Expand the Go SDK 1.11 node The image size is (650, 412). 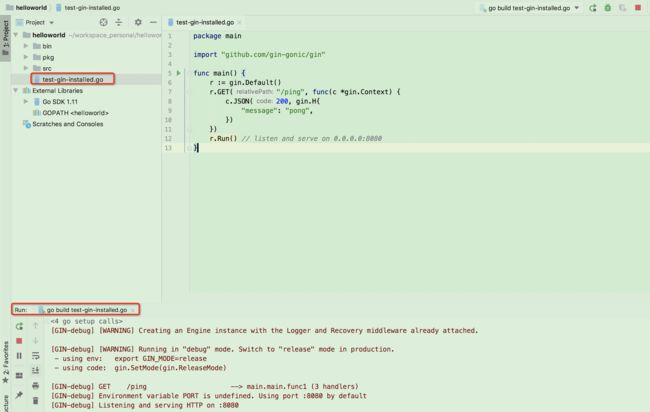(x=26, y=102)
